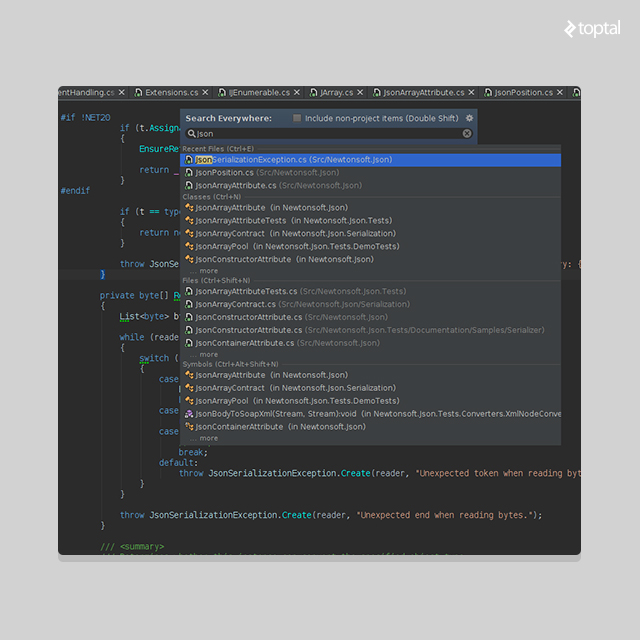Switch to JArray.cs tab
Image resolution: width=640 pixels, height=640 pixels.
[336, 93]
